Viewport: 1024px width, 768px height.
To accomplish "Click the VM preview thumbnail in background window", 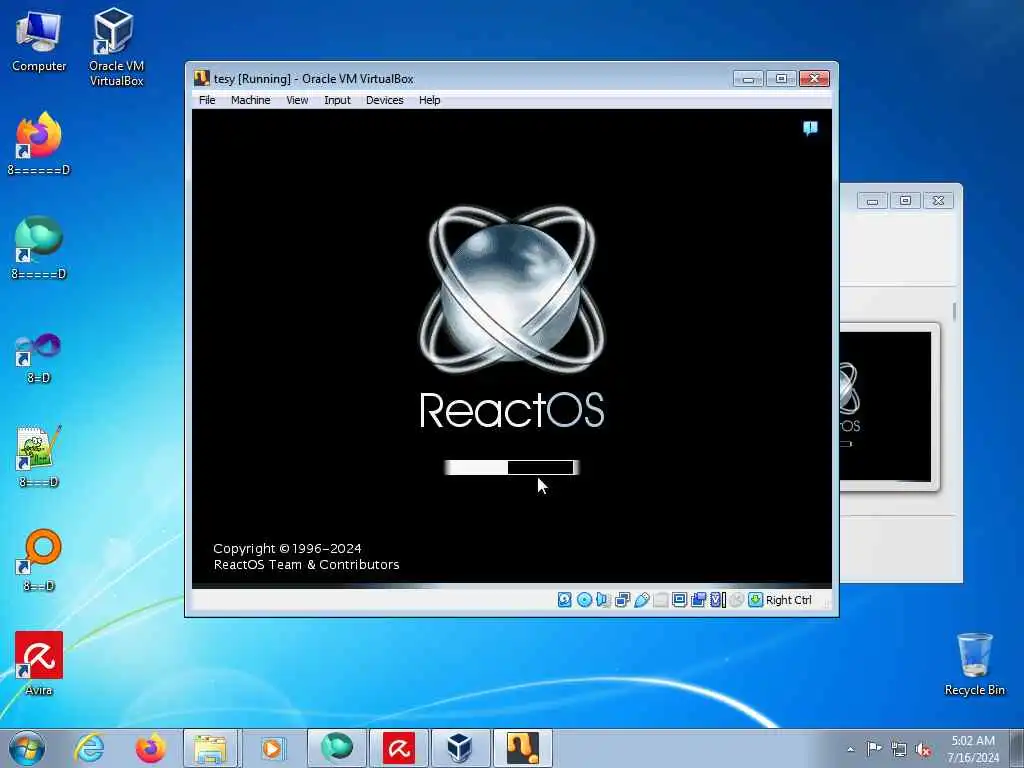I will point(886,406).
